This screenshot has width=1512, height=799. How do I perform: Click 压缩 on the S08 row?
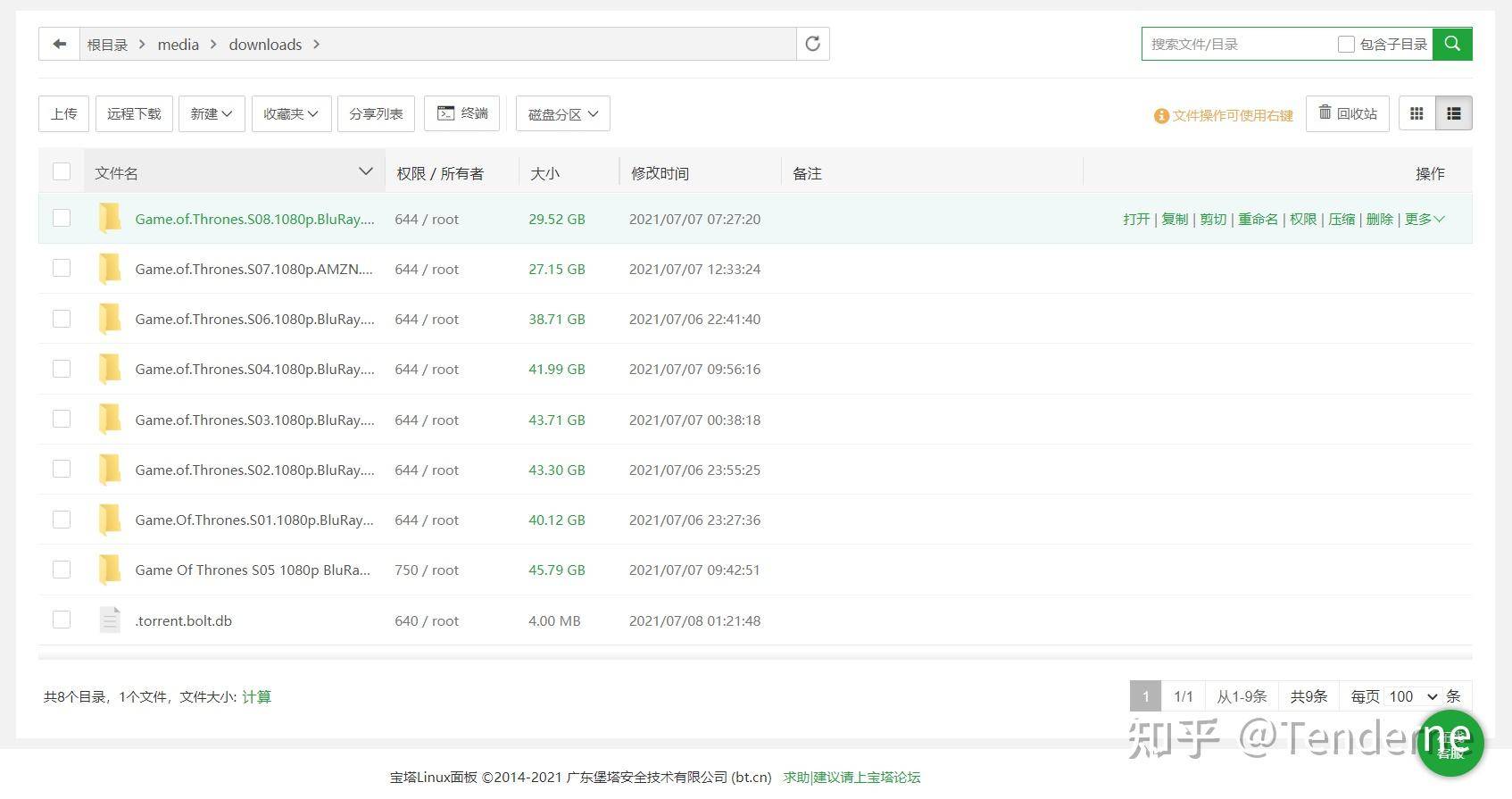pyautogui.click(x=1341, y=219)
